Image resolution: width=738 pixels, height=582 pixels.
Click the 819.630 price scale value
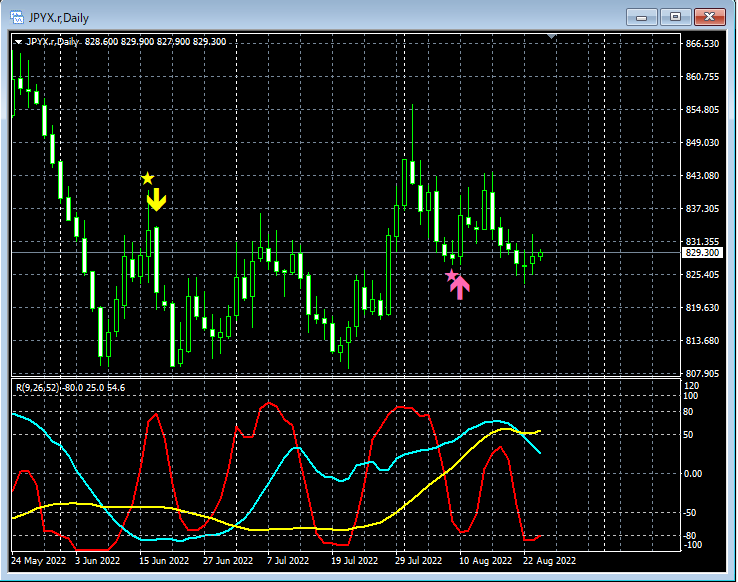(x=702, y=308)
